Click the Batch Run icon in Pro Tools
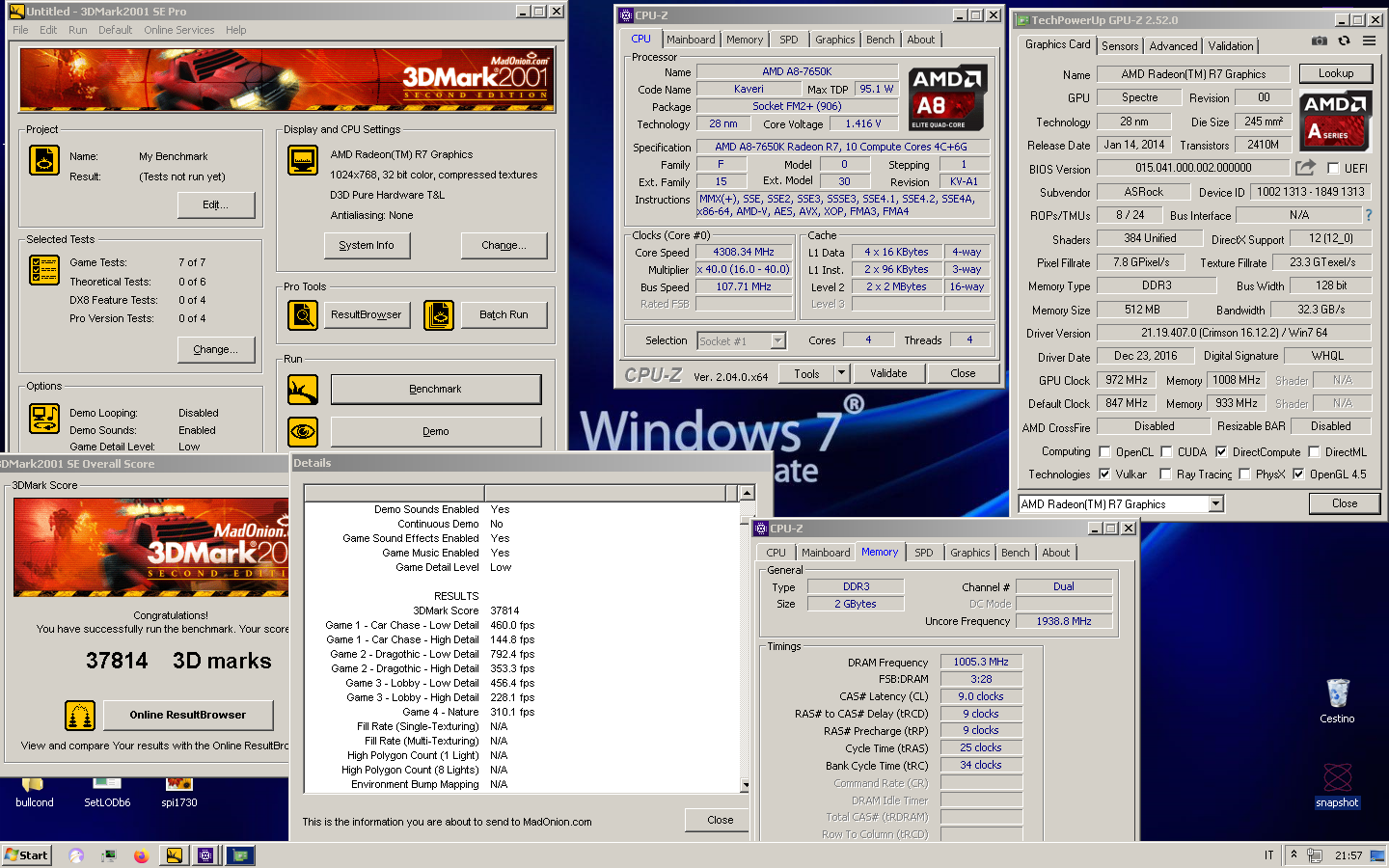This screenshot has width=1389, height=868. click(x=439, y=314)
